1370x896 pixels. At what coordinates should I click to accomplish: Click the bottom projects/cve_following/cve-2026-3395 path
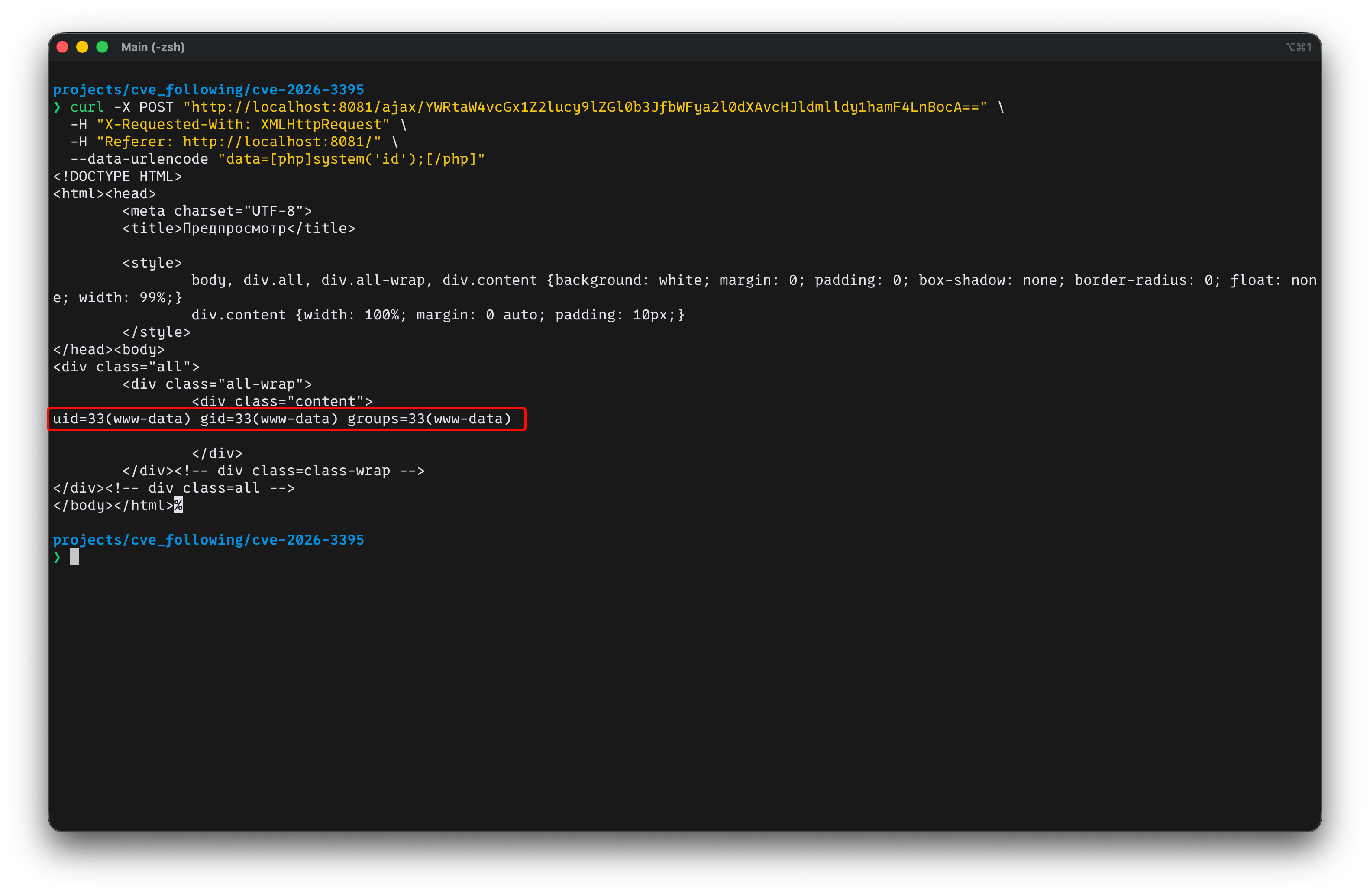208,540
